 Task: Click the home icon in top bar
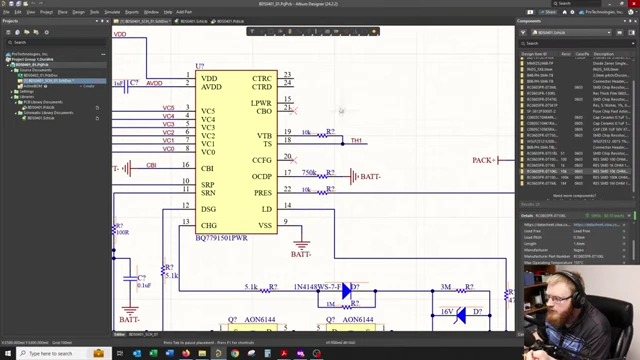pyautogui.click(x=564, y=12)
